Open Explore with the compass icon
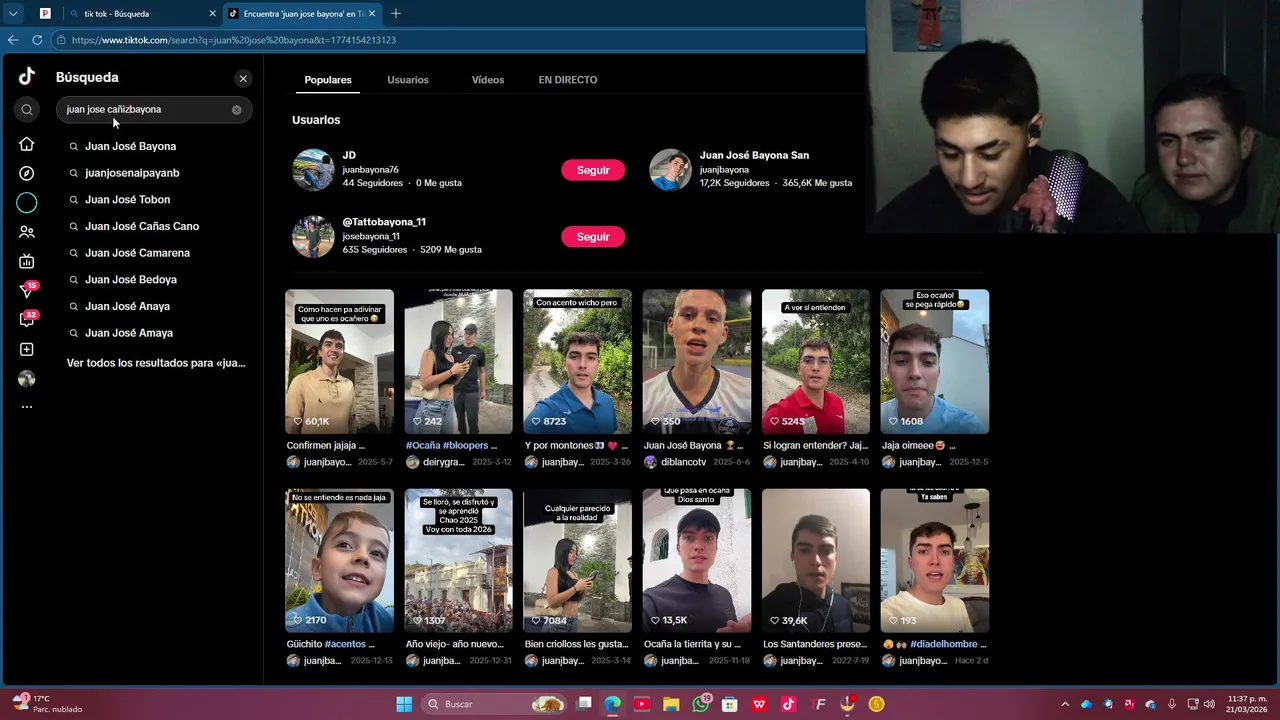Screen dimensions: 1280x720 click(x=27, y=173)
